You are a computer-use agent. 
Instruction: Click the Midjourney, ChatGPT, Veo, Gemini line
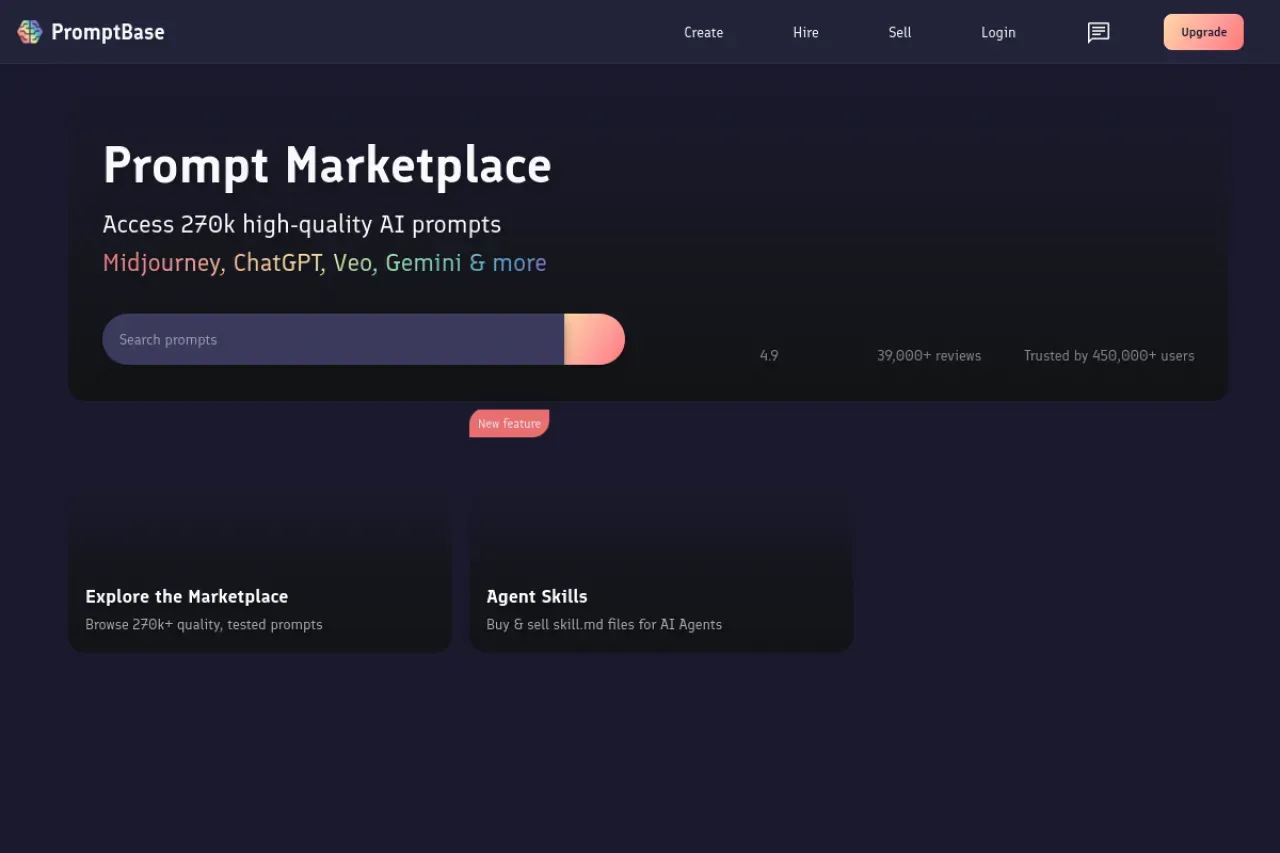(325, 263)
